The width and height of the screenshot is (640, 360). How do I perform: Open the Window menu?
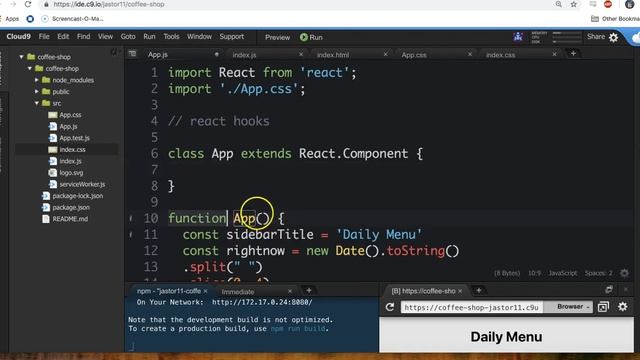point(199,36)
